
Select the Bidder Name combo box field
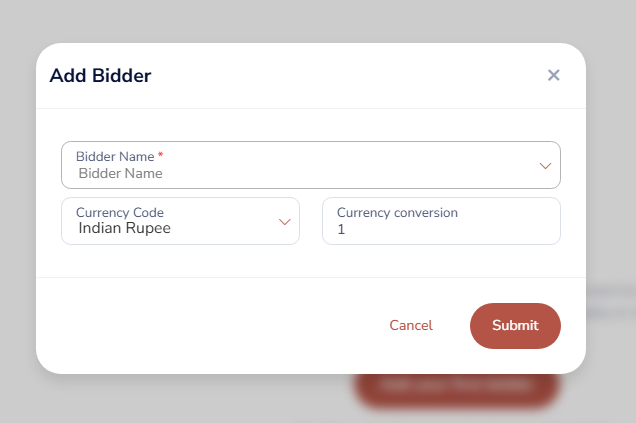300,165
